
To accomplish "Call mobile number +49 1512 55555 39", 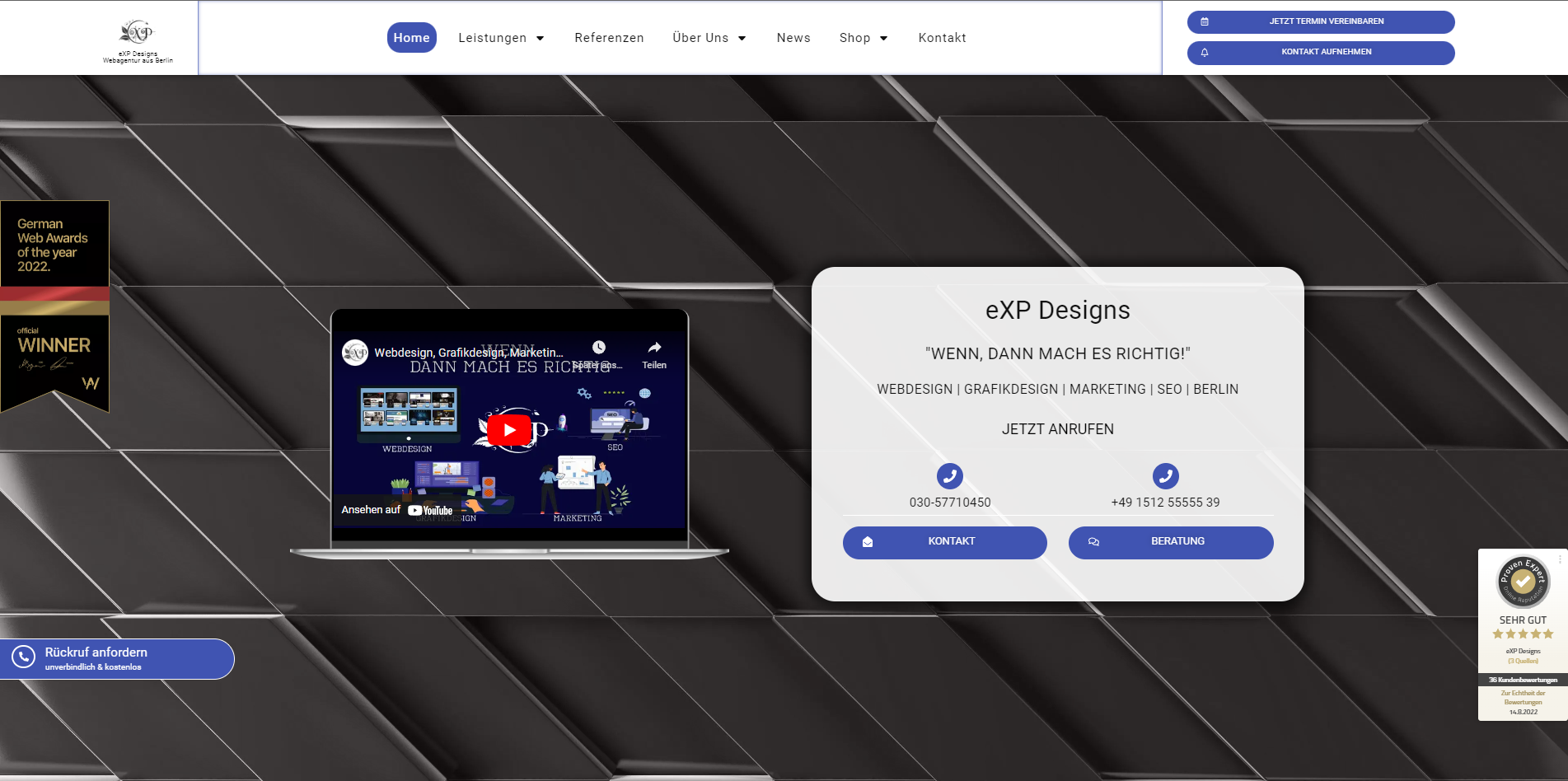I will point(1166,503).
